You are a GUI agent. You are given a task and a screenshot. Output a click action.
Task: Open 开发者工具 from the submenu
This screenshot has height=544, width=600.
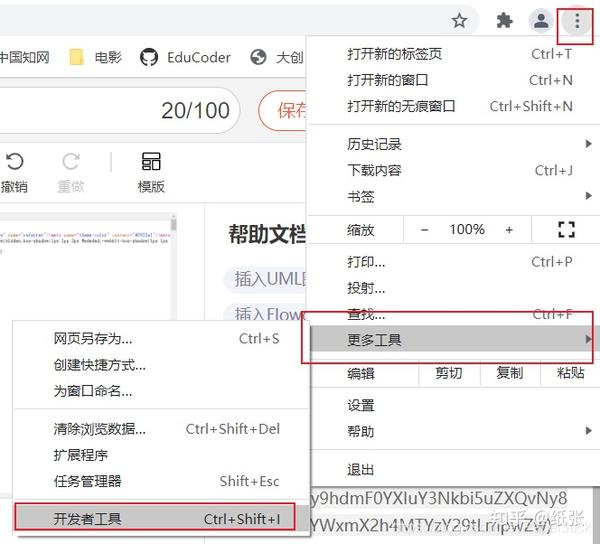161,519
